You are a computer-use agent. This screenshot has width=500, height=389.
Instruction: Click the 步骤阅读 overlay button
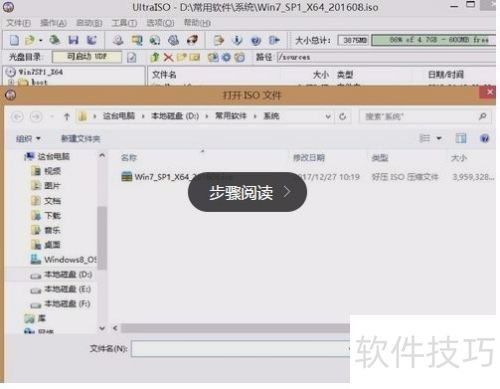click(x=247, y=192)
